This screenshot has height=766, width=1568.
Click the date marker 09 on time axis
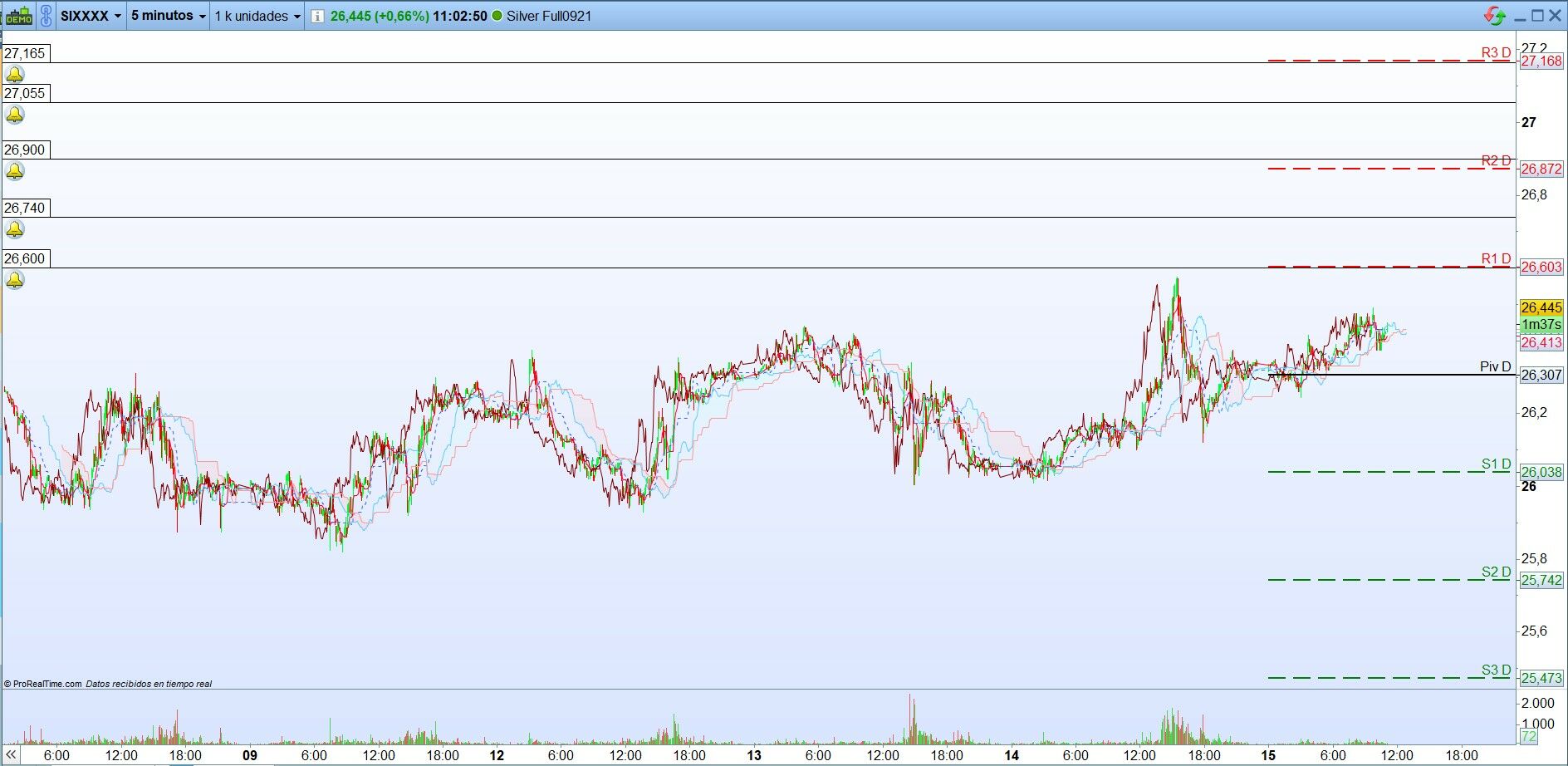[x=249, y=755]
